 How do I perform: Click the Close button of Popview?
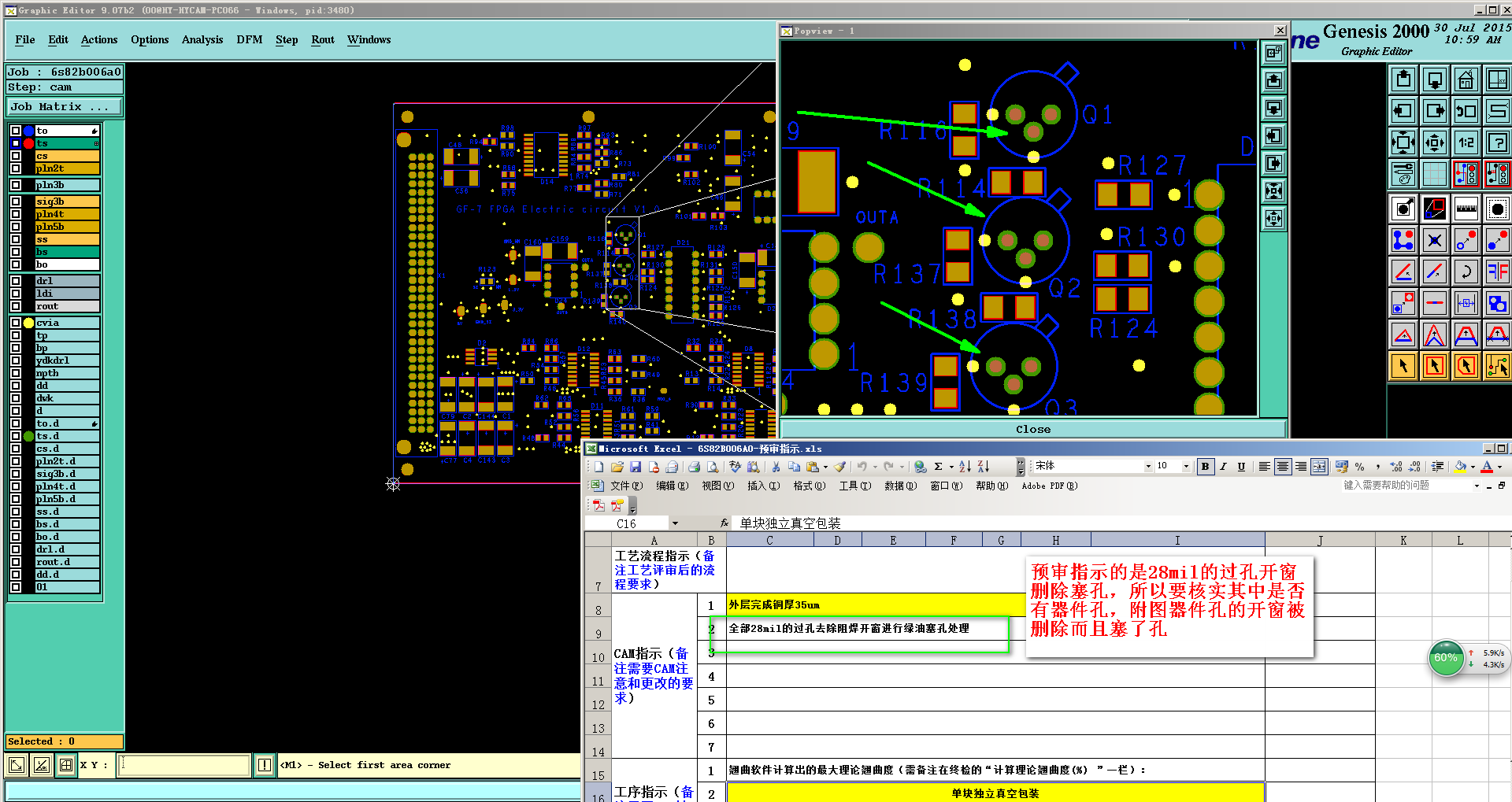click(1032, 429)
